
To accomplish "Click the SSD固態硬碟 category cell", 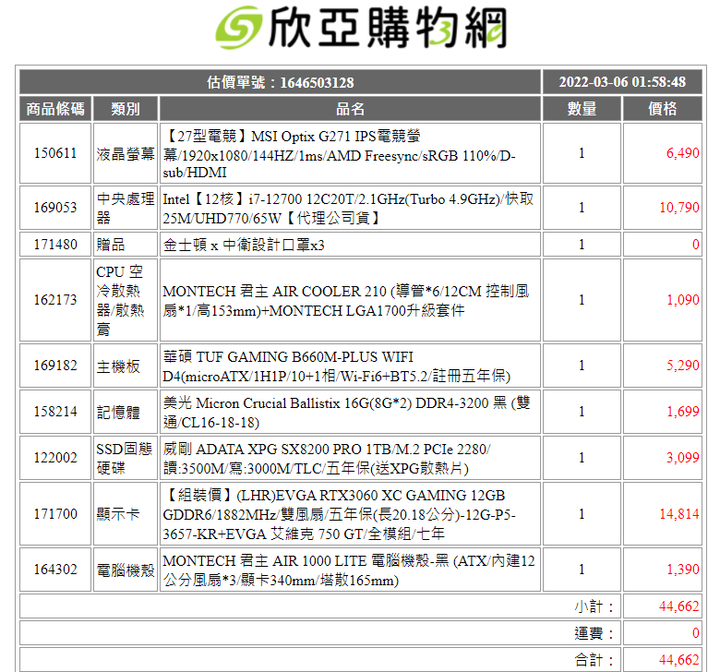I will tap(125, 458).
